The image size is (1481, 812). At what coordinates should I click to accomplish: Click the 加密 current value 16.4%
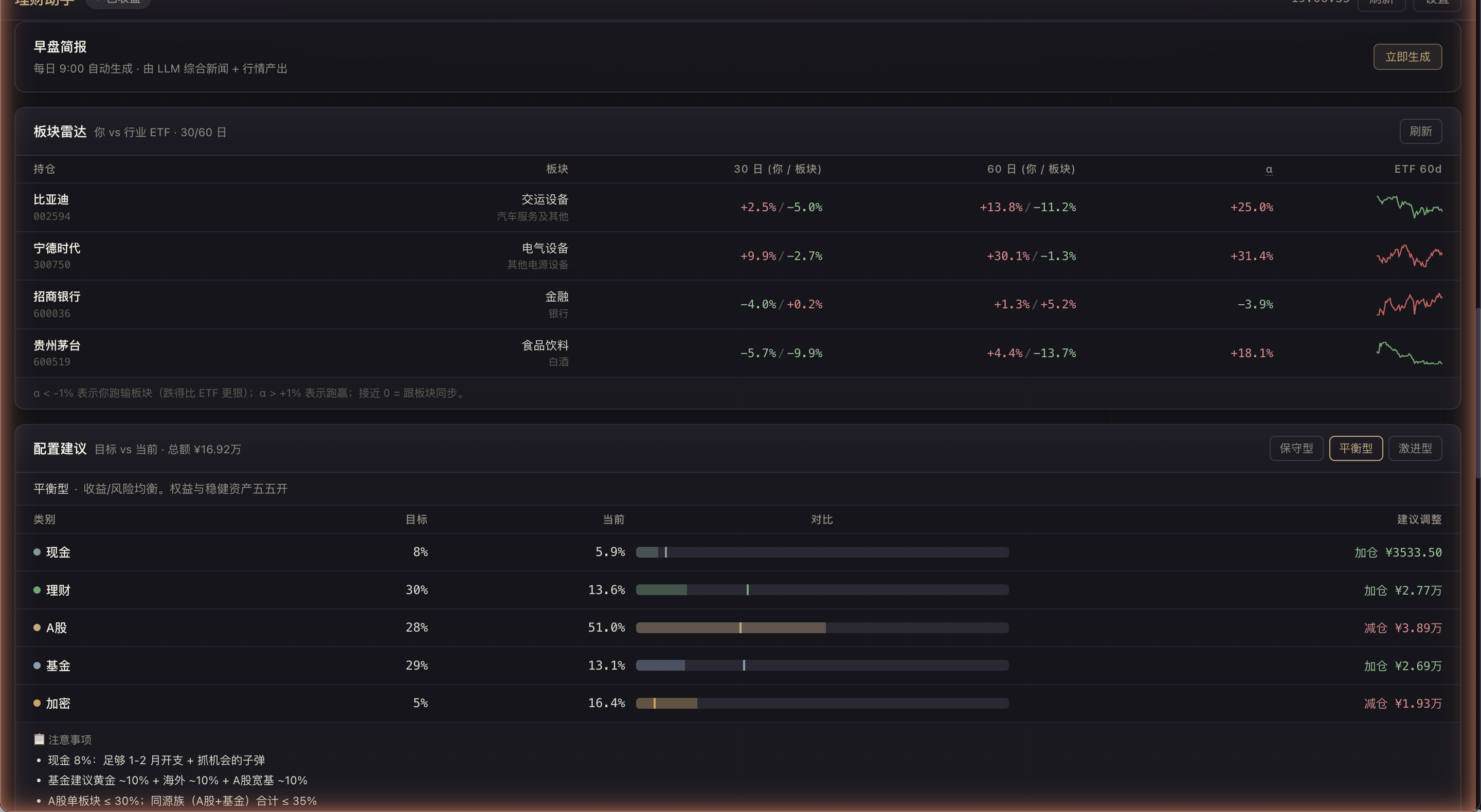pyautogui.click(x=606, y=704)
